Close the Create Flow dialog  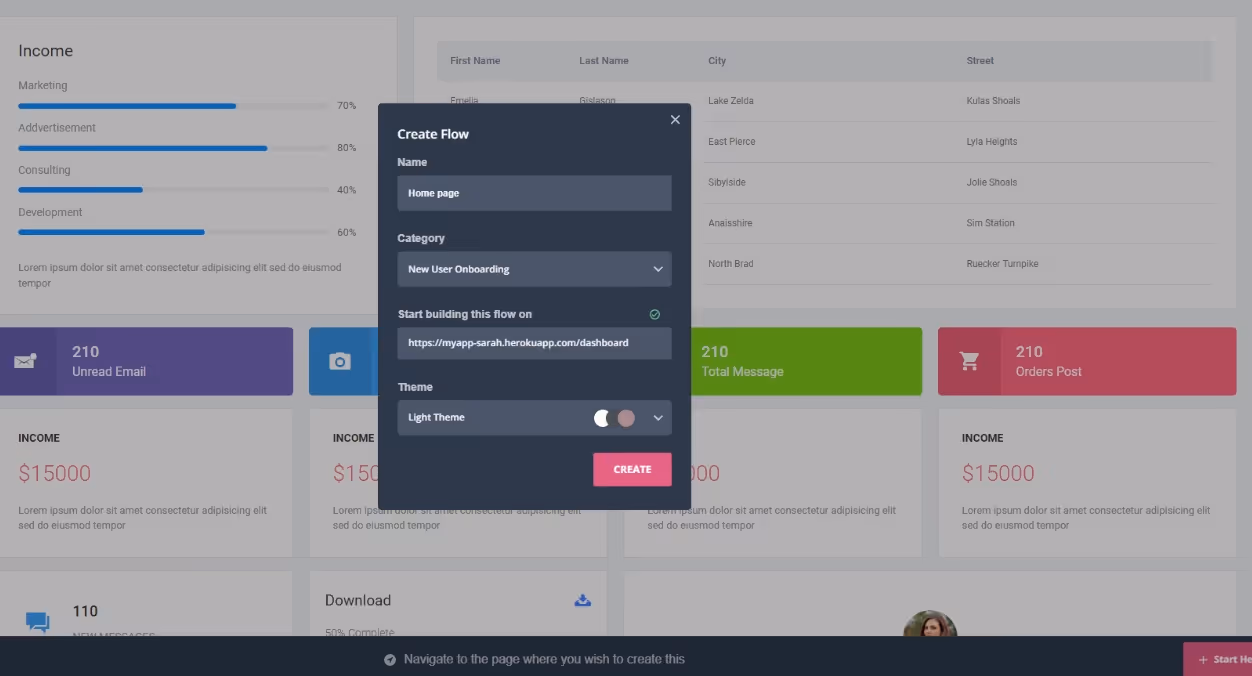[675, 120]
